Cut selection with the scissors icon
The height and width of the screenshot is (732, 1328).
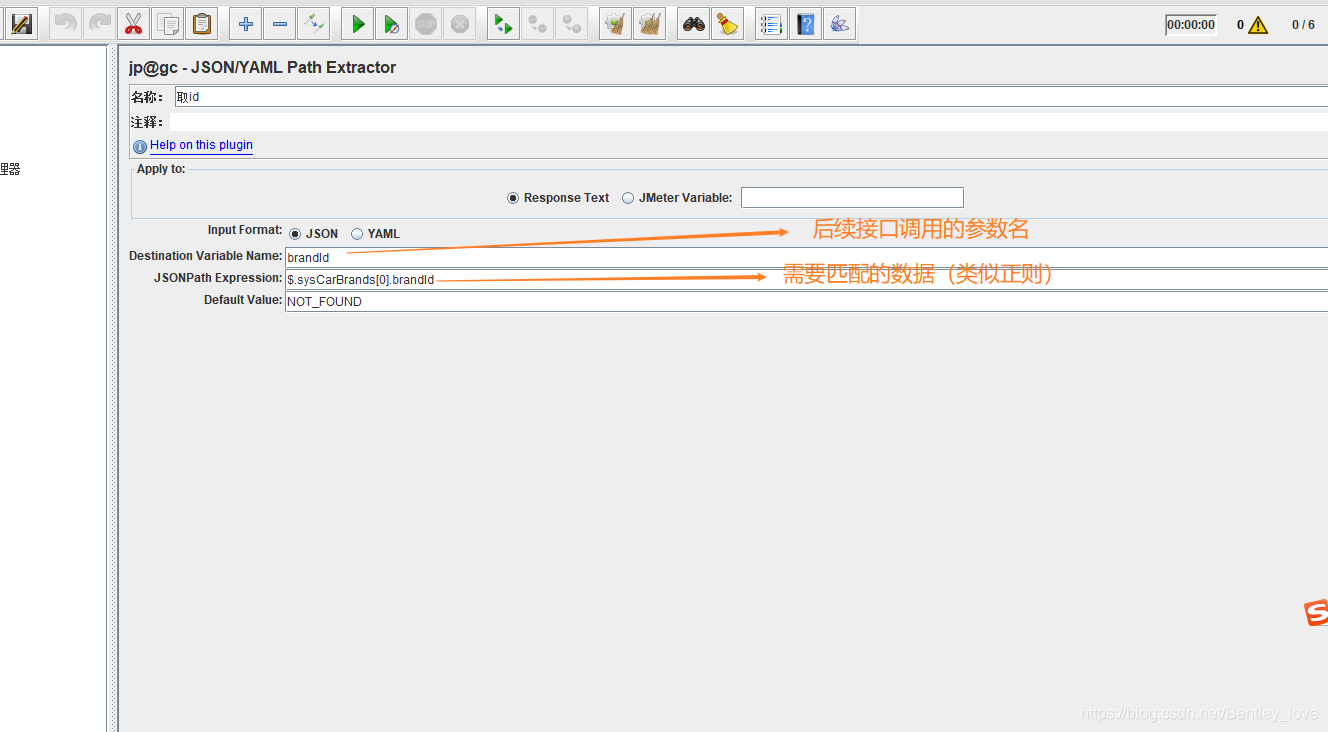point(134,24)
